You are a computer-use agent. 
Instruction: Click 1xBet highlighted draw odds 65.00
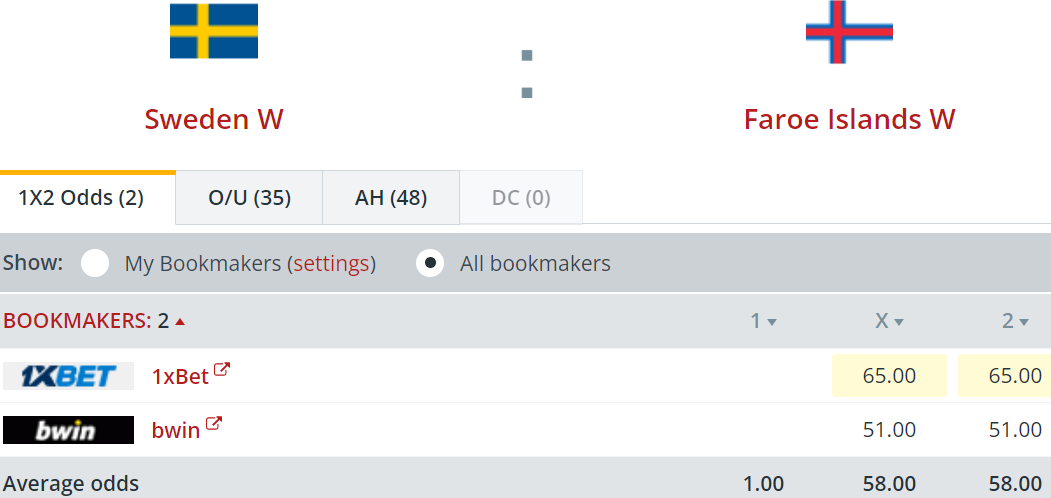click(889, 376)
